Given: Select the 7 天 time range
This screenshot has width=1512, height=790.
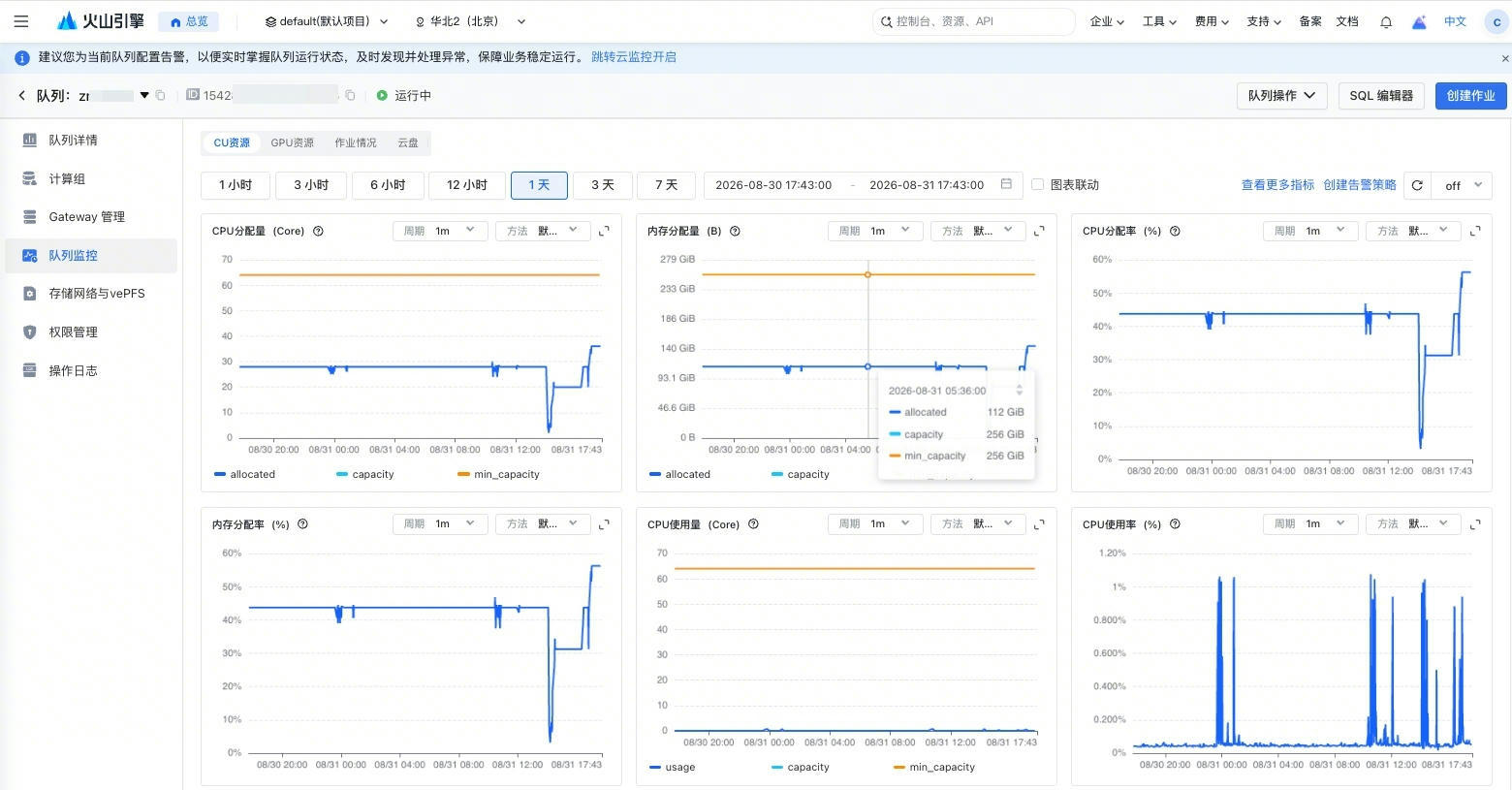Looking at the screenshot, I should pos(666,185).
